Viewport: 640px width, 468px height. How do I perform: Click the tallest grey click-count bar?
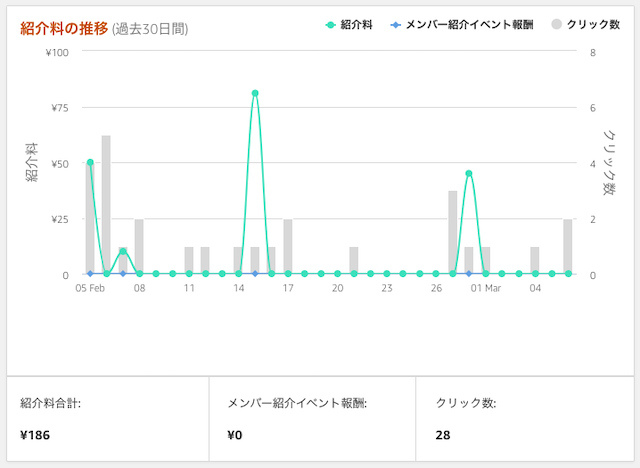pyautogui.click(x=106, y=204)
